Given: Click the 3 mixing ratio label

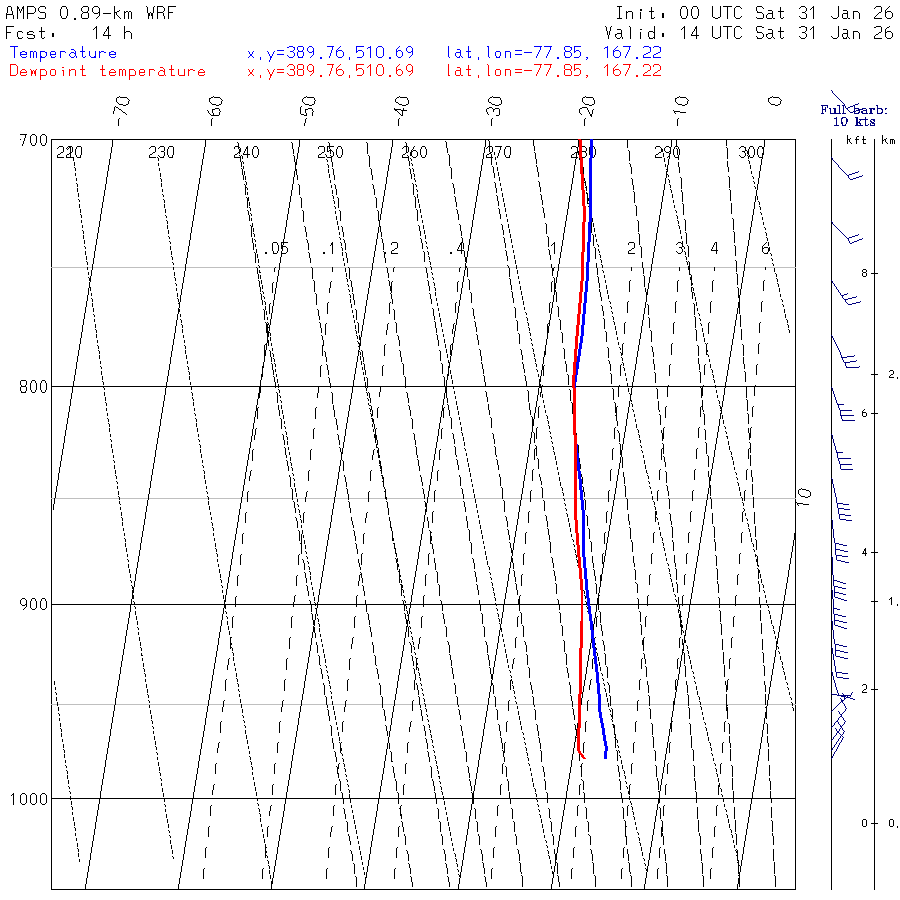Looking at the screenshot, I should point(680,249).
